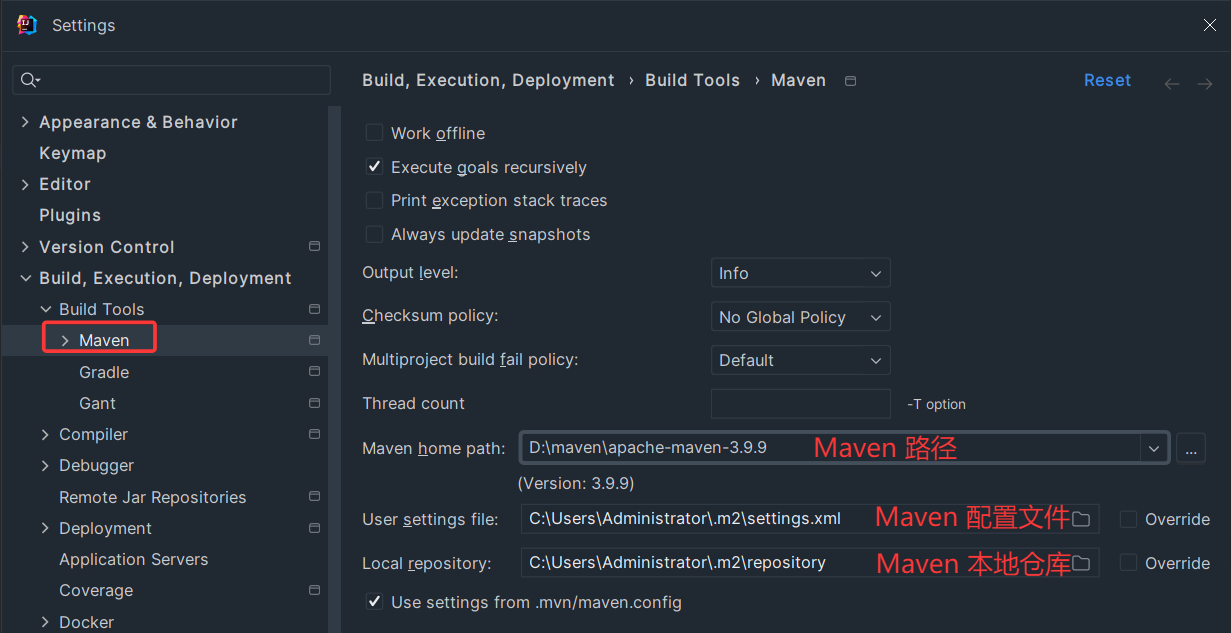Open Maven home path dropdown arrow
Viewport: 1231px width, 633px height.
tap(1155, 448)
